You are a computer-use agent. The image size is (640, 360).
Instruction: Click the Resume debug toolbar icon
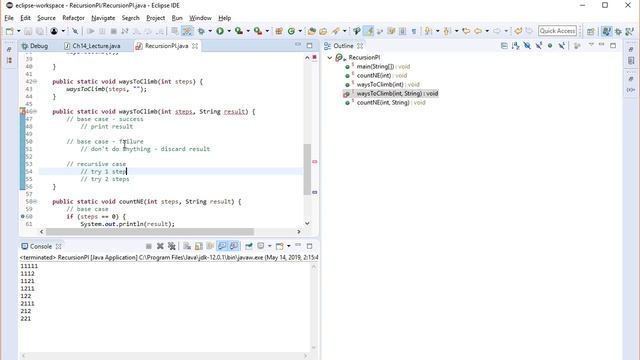click(x=91, y=31)
